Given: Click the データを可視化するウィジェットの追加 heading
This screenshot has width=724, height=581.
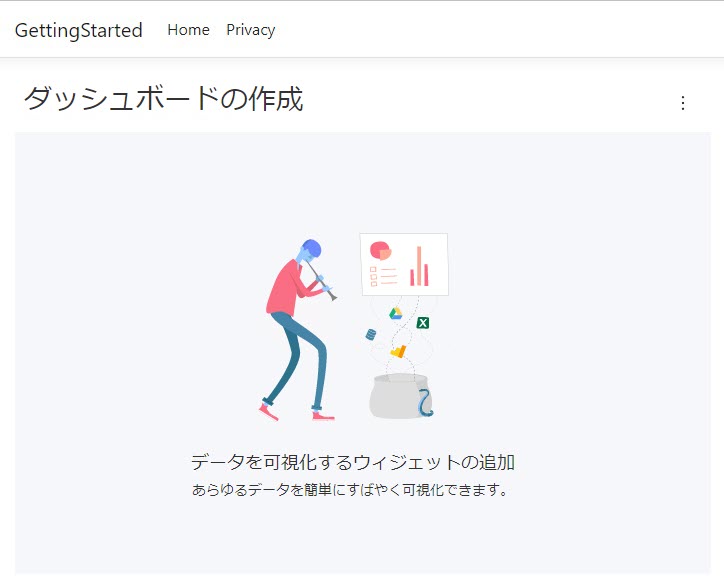Looking at the screenshot, I should pos(353,462).
